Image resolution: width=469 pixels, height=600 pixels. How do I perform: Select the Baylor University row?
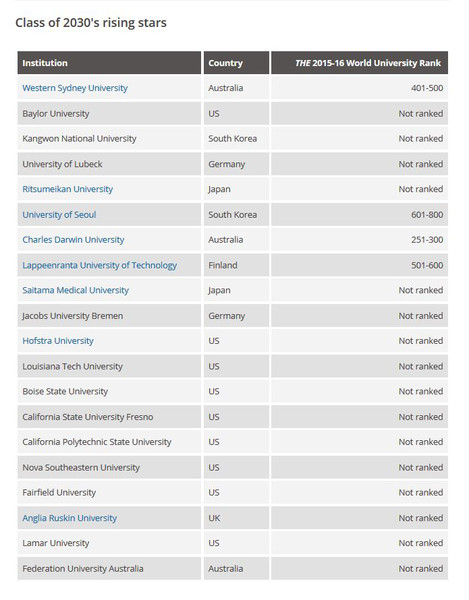[x=233, y=113]
